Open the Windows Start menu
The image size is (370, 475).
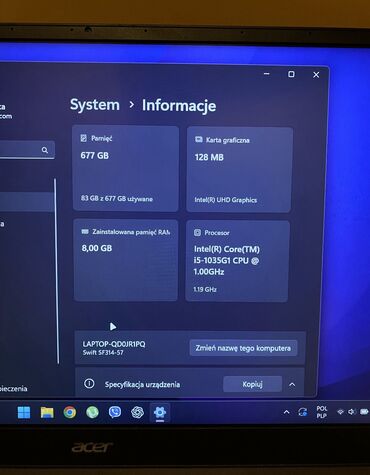tap(24, 412)
